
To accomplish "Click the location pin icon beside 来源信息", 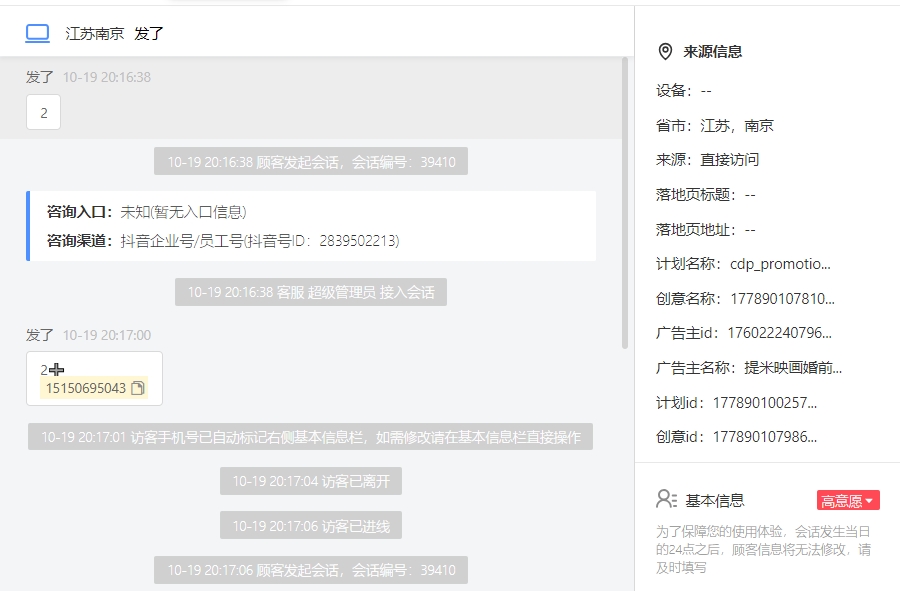I will 665,52.
